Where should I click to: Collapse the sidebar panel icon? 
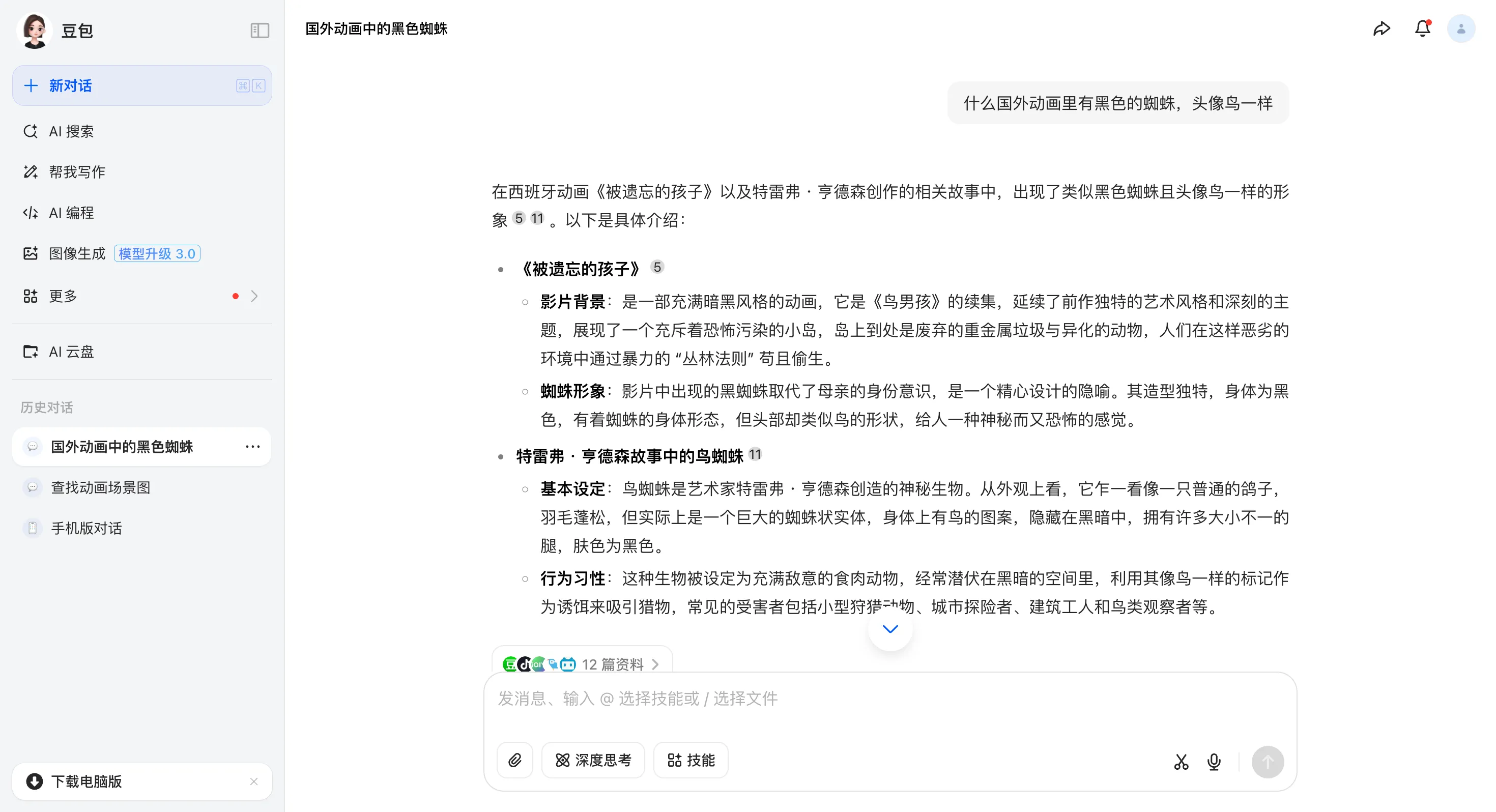tap(260, 30)
